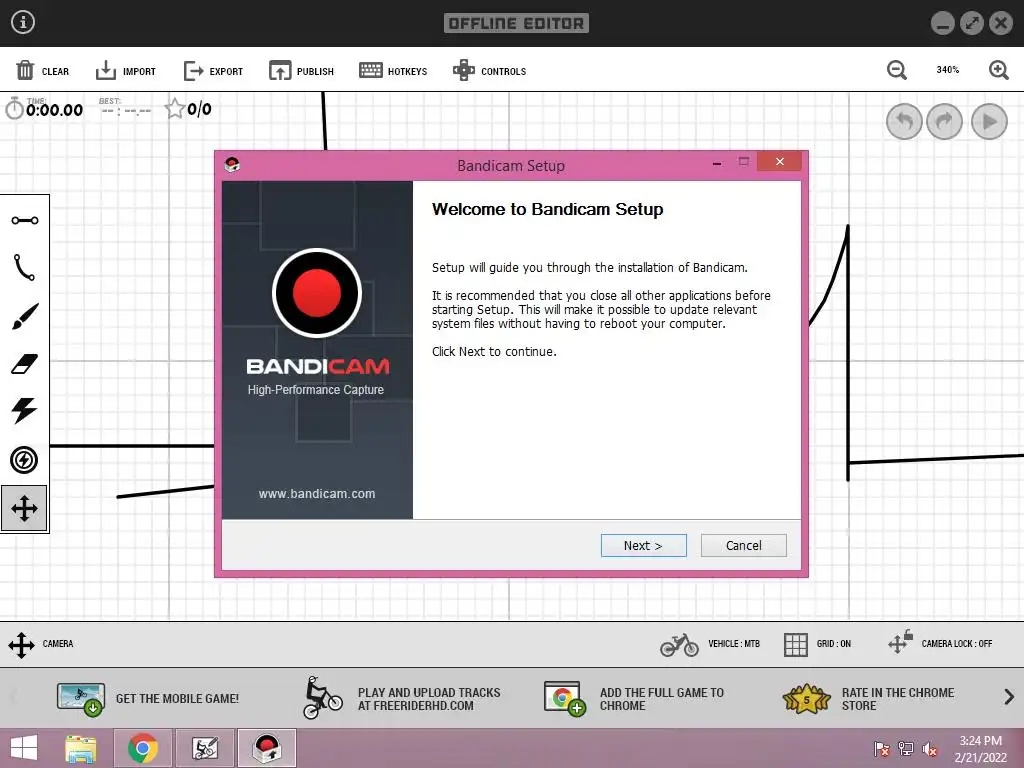Open the Import track option

point(125,71)
